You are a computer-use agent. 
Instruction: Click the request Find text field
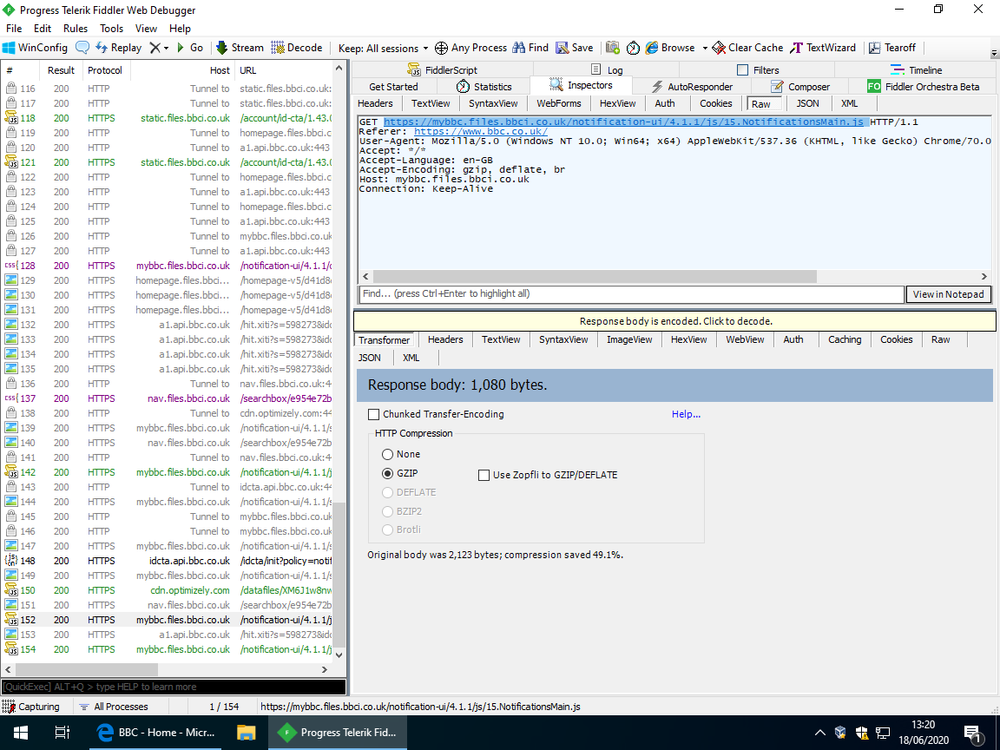pos(631,294)
